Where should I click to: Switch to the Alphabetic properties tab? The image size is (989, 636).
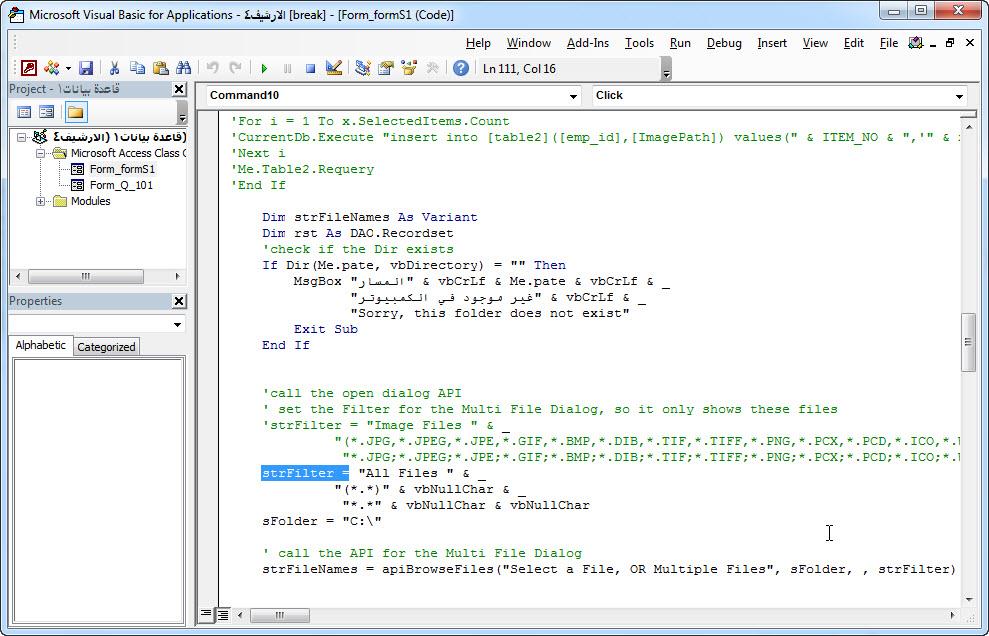pyautogui.click(x=40, y=346)
